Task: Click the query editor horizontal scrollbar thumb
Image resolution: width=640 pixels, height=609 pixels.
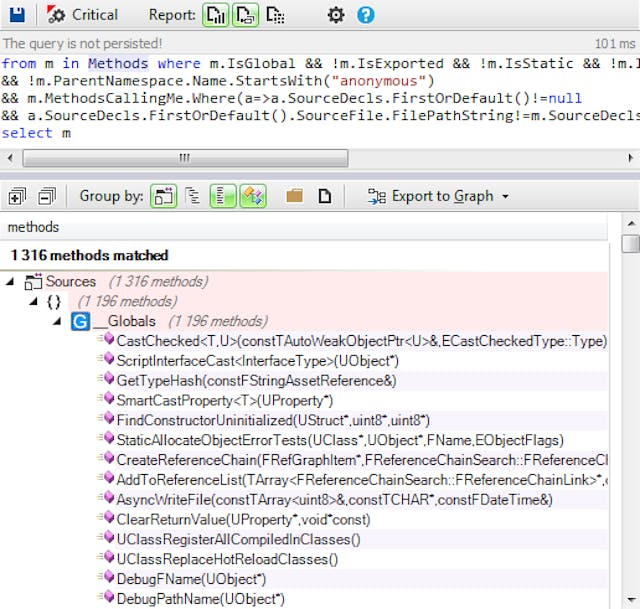Action: 185,158
